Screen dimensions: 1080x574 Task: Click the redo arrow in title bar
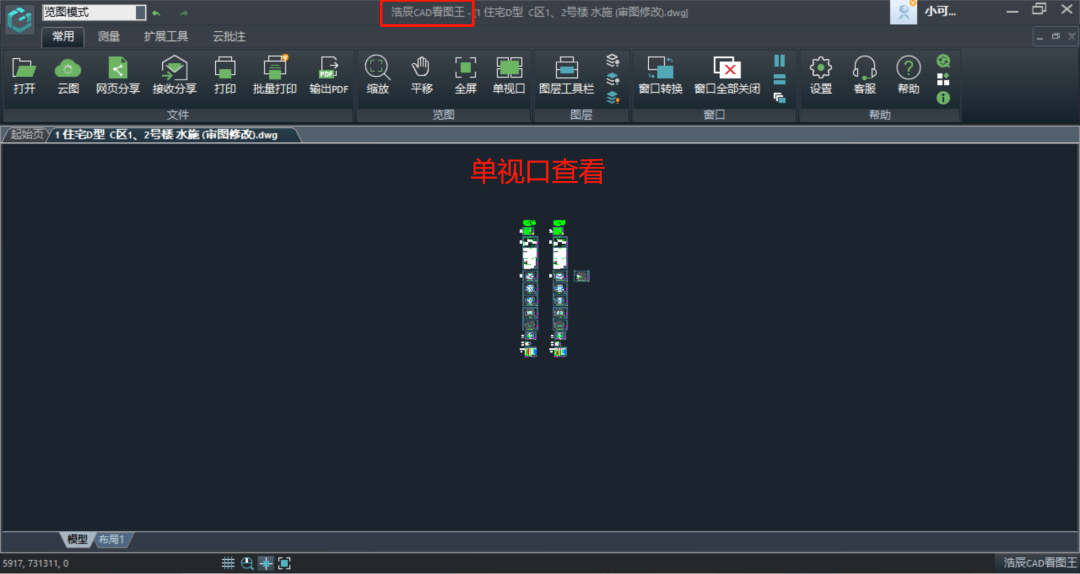pos(184,13)
